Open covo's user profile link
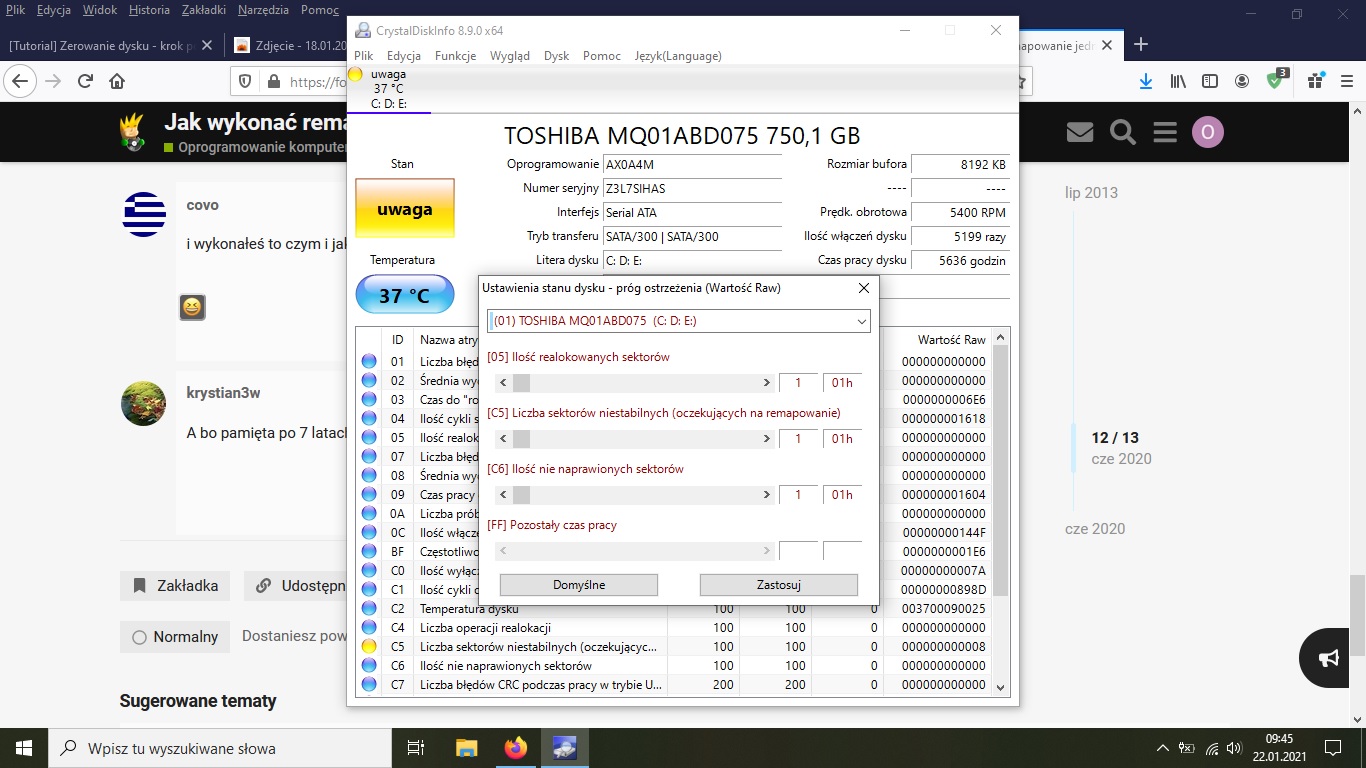 point(202,205)
